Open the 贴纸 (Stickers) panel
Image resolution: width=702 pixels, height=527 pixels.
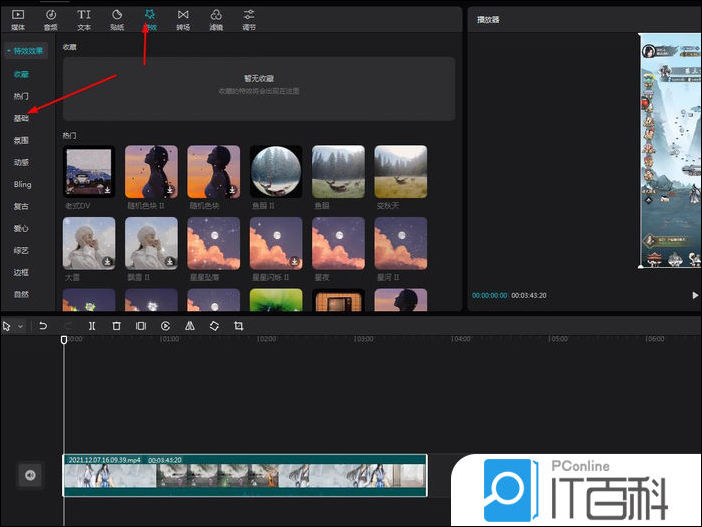coord(116,19)
